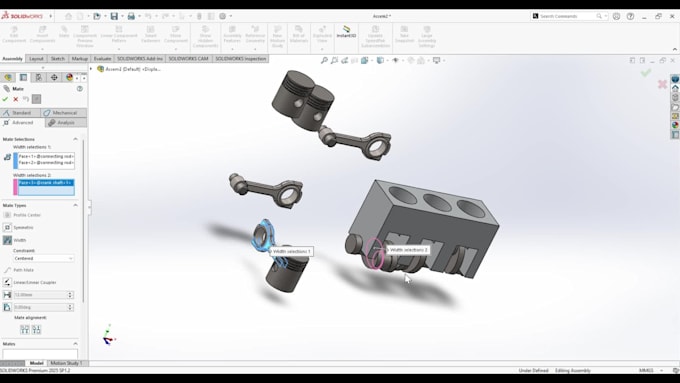The height and width of the screenshot is (383, 680).
Task: Open the SOLIDWORKS CAM tab
Action: (x=189, y=59)
